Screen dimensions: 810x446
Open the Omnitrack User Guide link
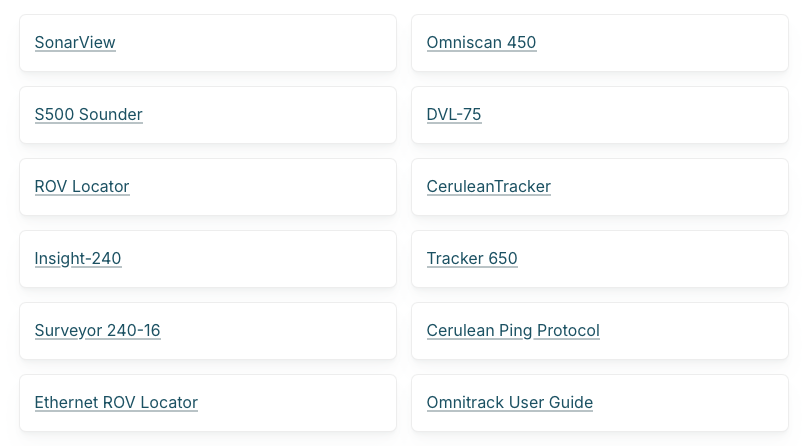point(510,403)
